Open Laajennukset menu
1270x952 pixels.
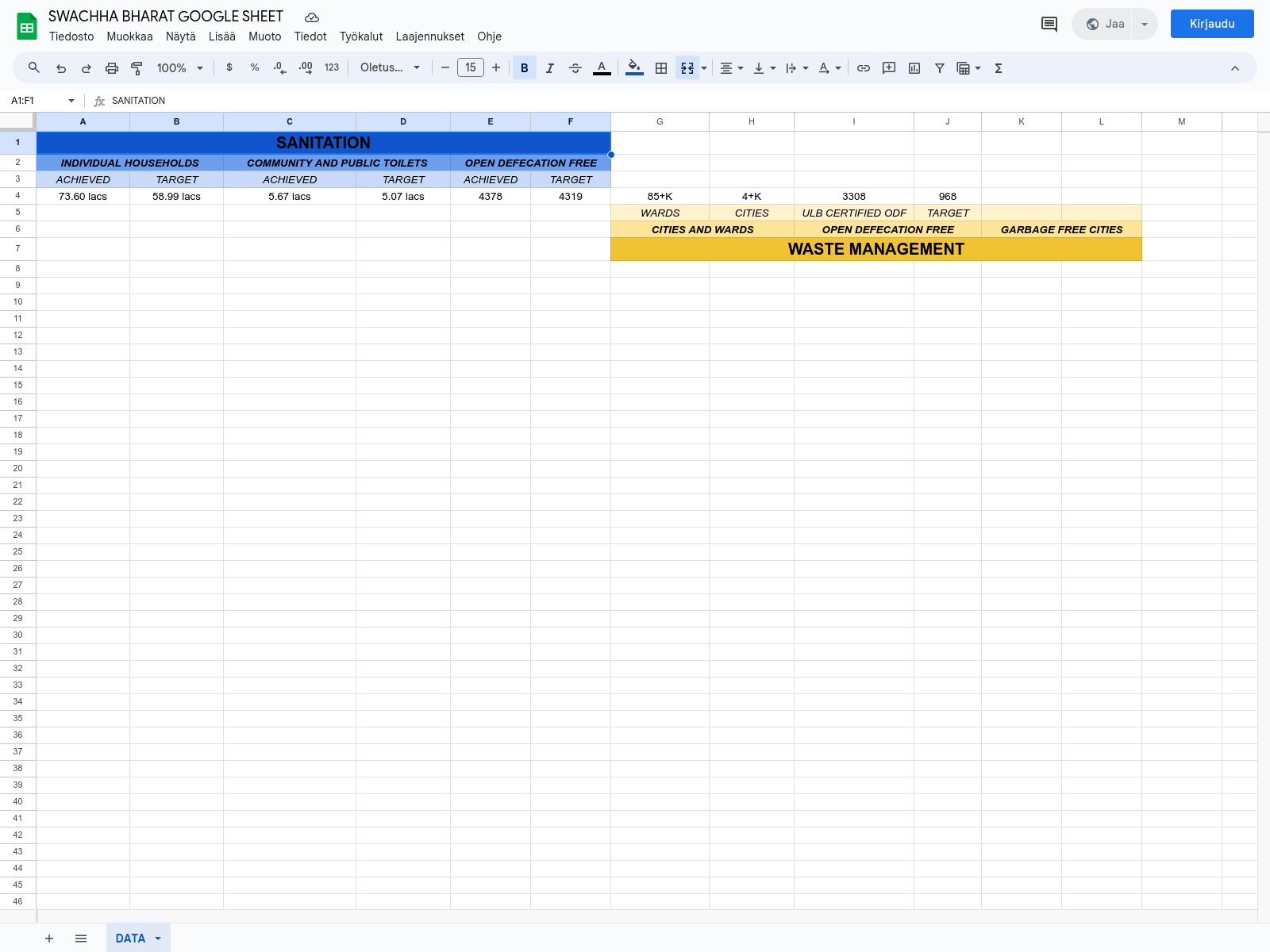coord(430,36)
